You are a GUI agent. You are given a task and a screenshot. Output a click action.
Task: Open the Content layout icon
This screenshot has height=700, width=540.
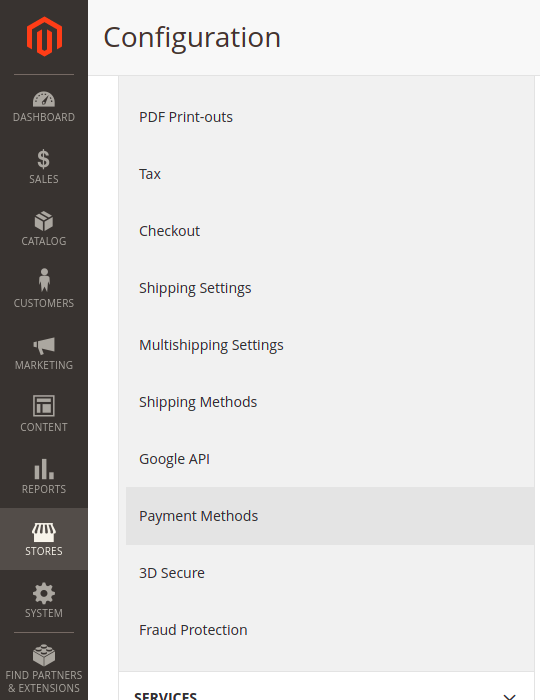point(44,406)
